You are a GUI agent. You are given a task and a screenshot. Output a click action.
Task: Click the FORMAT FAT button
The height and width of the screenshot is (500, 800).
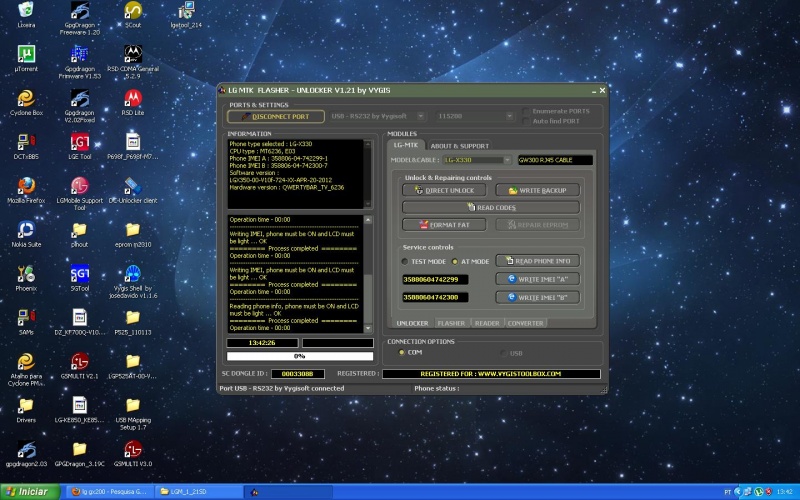444,224
